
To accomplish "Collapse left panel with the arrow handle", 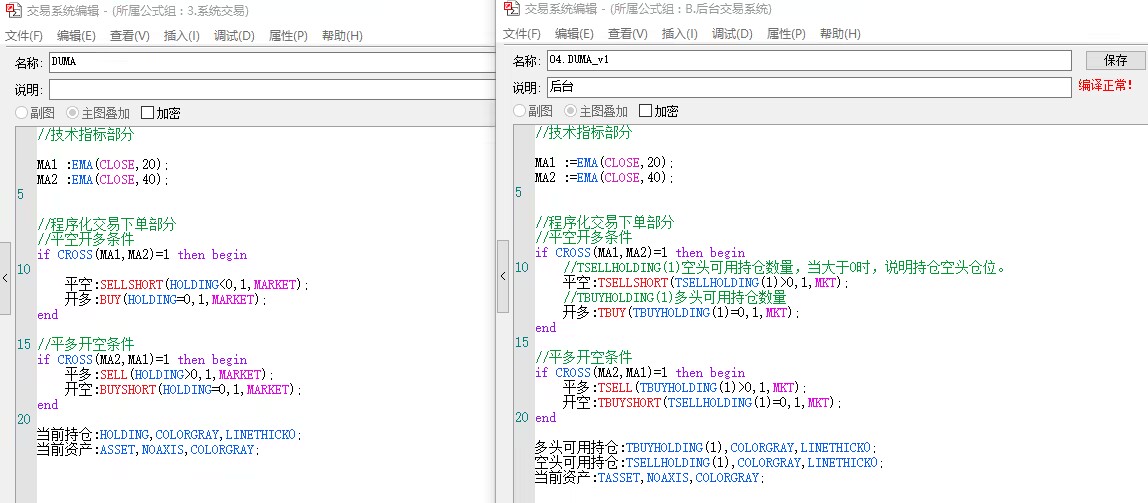I will pyautogui.click(x=5, y=278).
